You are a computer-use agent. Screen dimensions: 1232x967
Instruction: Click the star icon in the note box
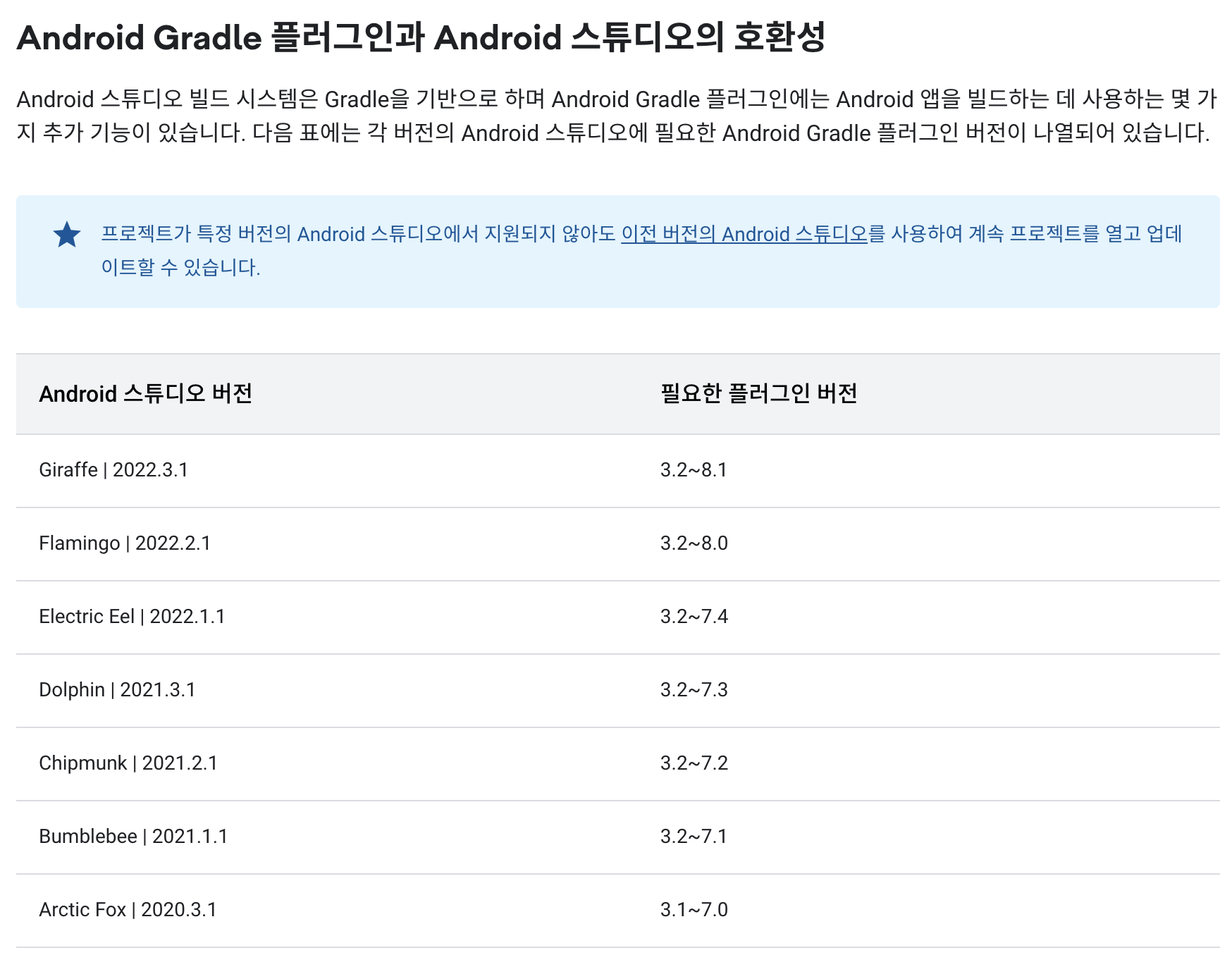[67, 235]
